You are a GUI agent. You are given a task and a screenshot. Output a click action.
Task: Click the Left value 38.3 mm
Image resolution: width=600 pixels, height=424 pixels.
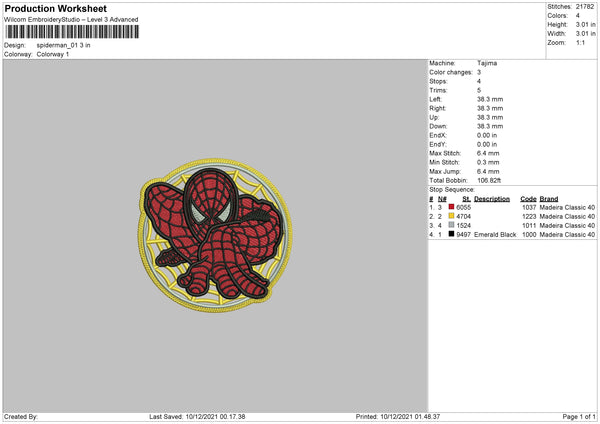490,99
